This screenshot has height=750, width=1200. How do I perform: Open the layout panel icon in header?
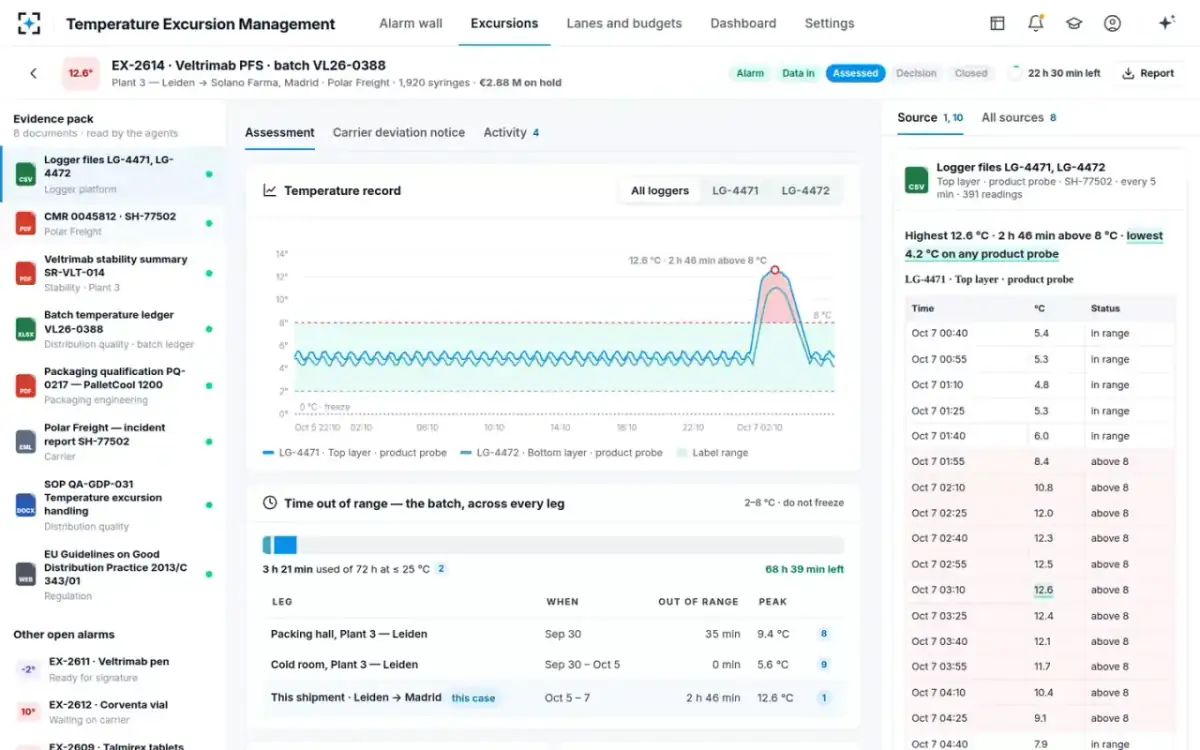tap(997, 23)
